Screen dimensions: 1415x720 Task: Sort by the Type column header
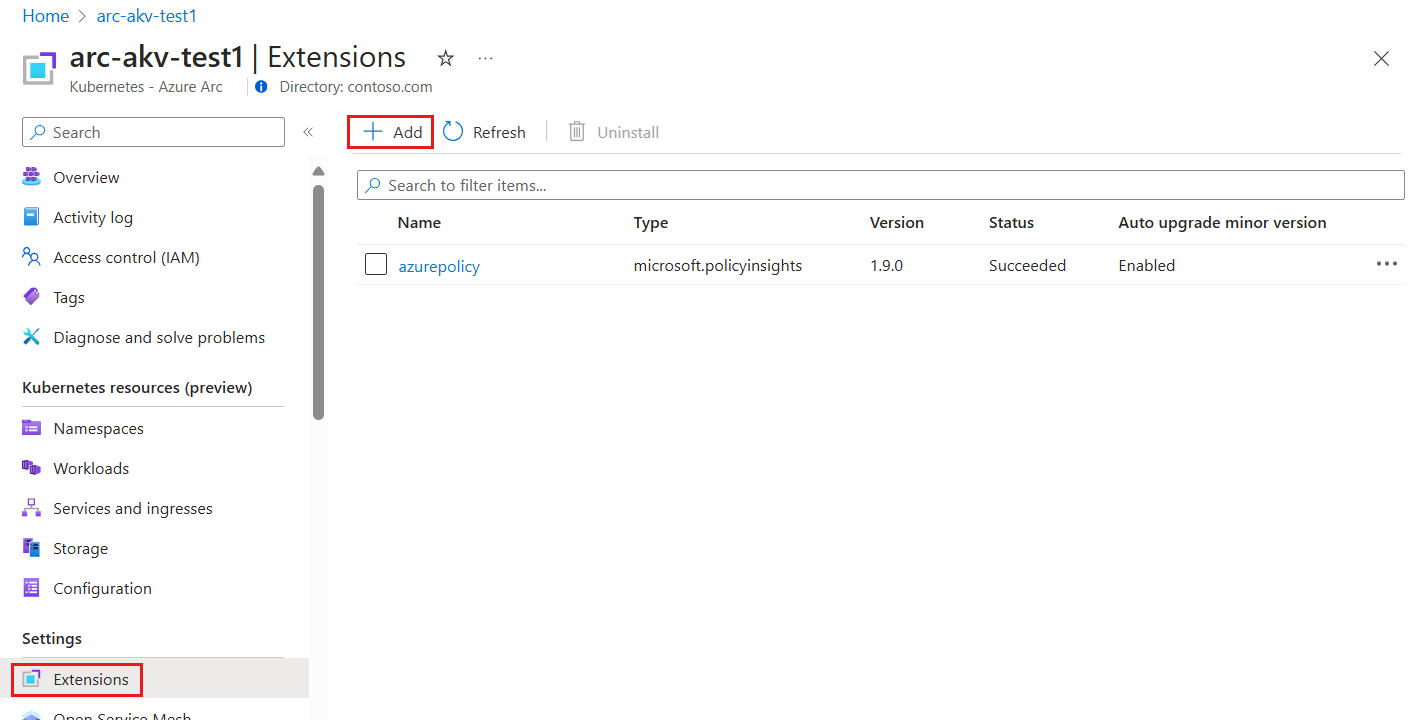[x=651, y=223]
